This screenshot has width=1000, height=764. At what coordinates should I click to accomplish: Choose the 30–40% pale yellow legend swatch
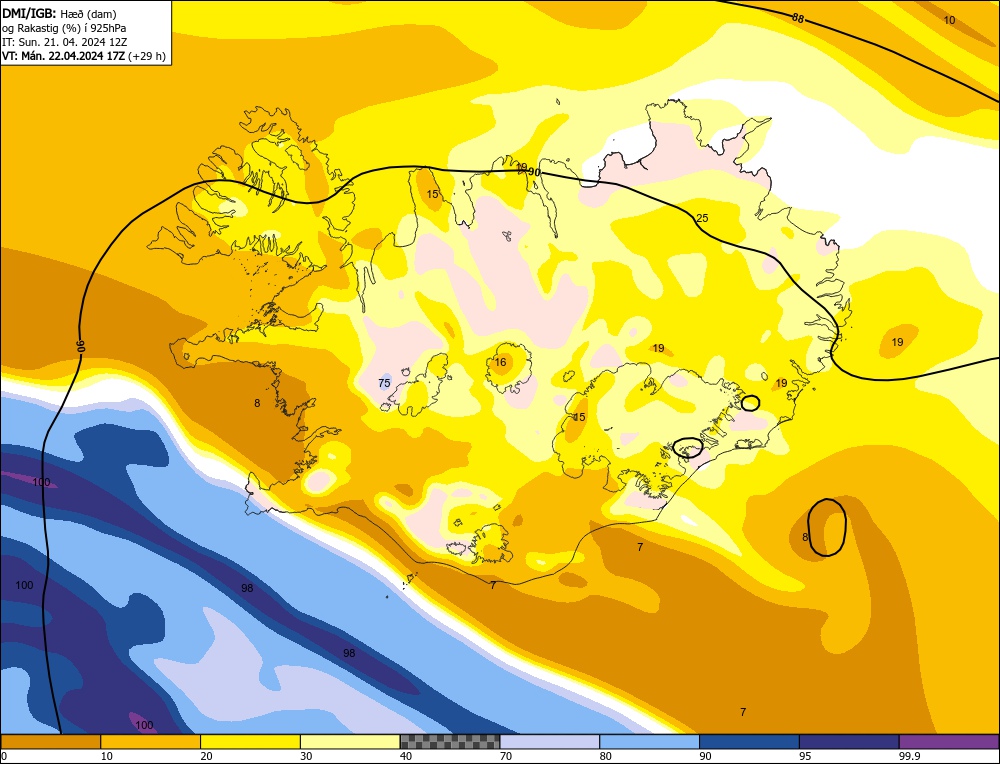point(350,742)
